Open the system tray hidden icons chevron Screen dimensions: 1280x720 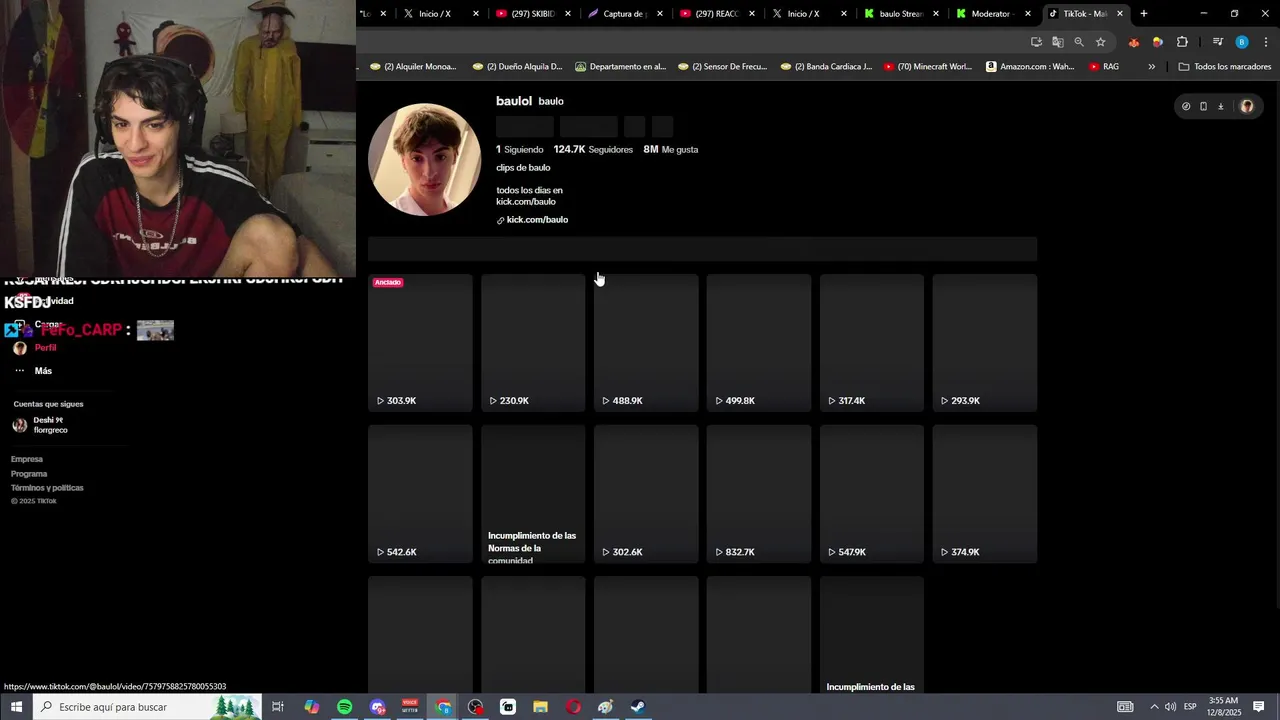point(1153,707)
